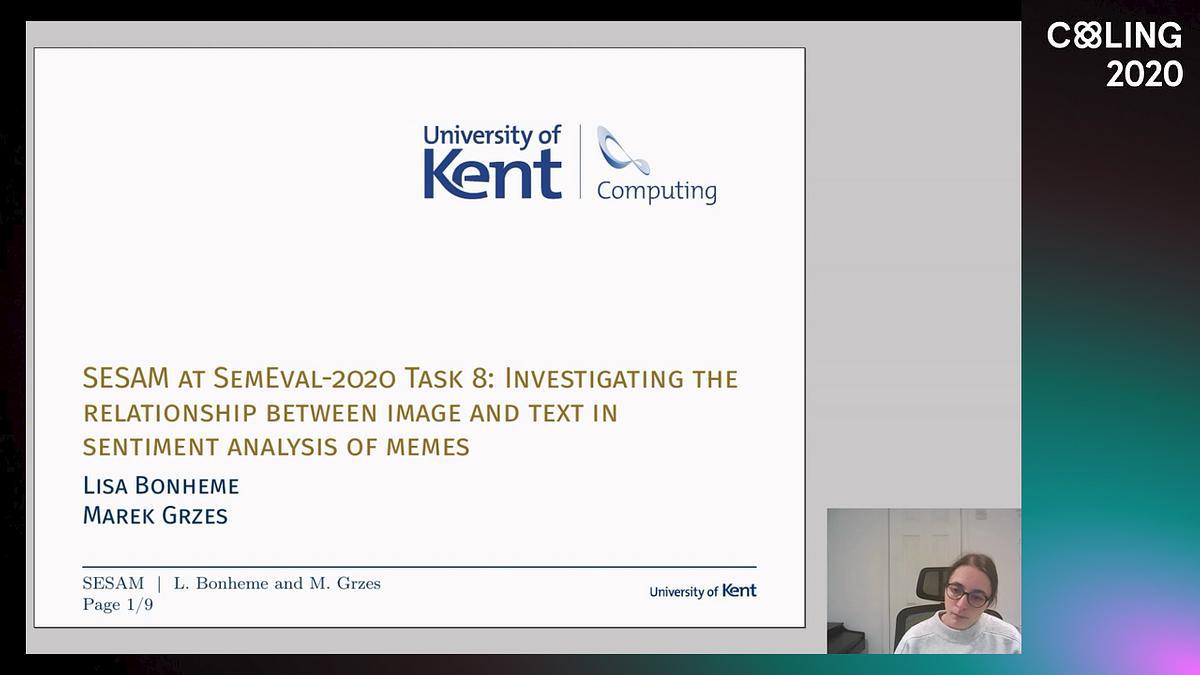Image resolution: width=1200 pixels, height=675 pixels.
Task: Click the University of Kent logo at top
Action: tap(492, 163)
